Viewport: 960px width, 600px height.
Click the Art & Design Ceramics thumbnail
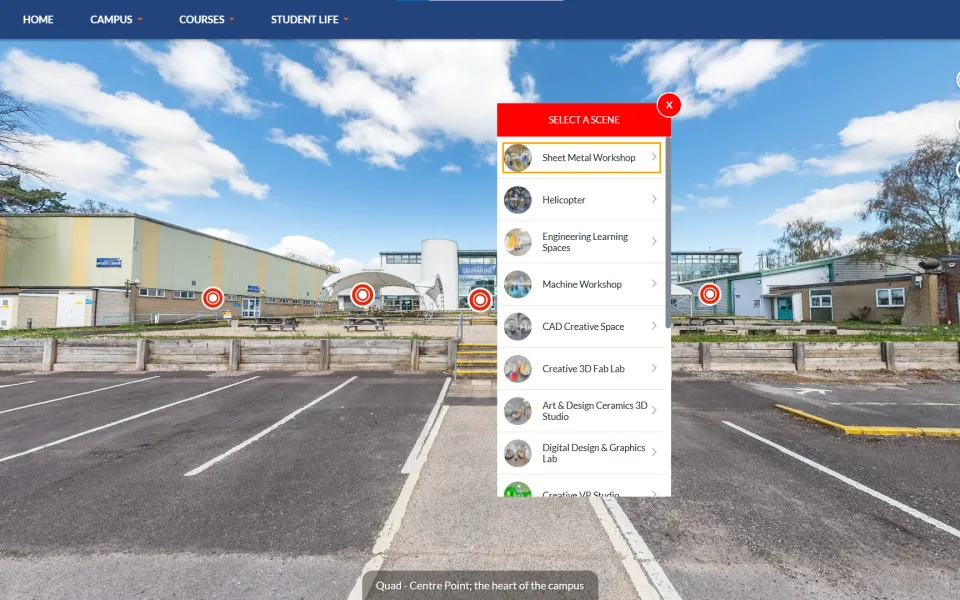517,411
